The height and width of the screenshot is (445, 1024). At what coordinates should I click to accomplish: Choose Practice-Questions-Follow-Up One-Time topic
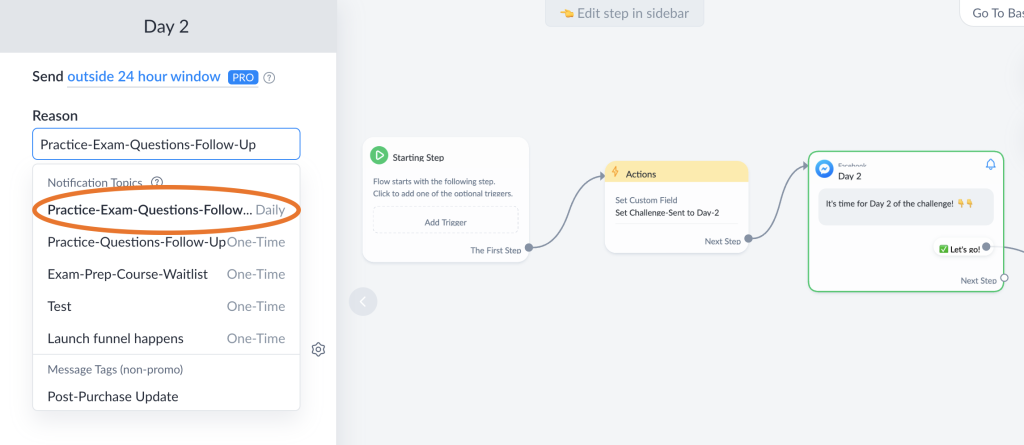(166, 242)
